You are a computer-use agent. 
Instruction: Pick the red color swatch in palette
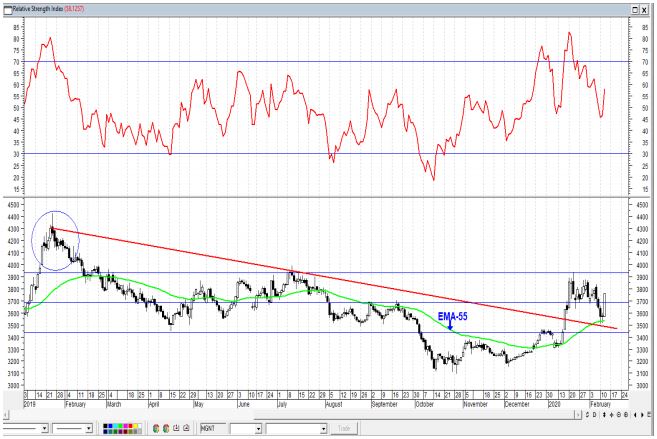130,426
